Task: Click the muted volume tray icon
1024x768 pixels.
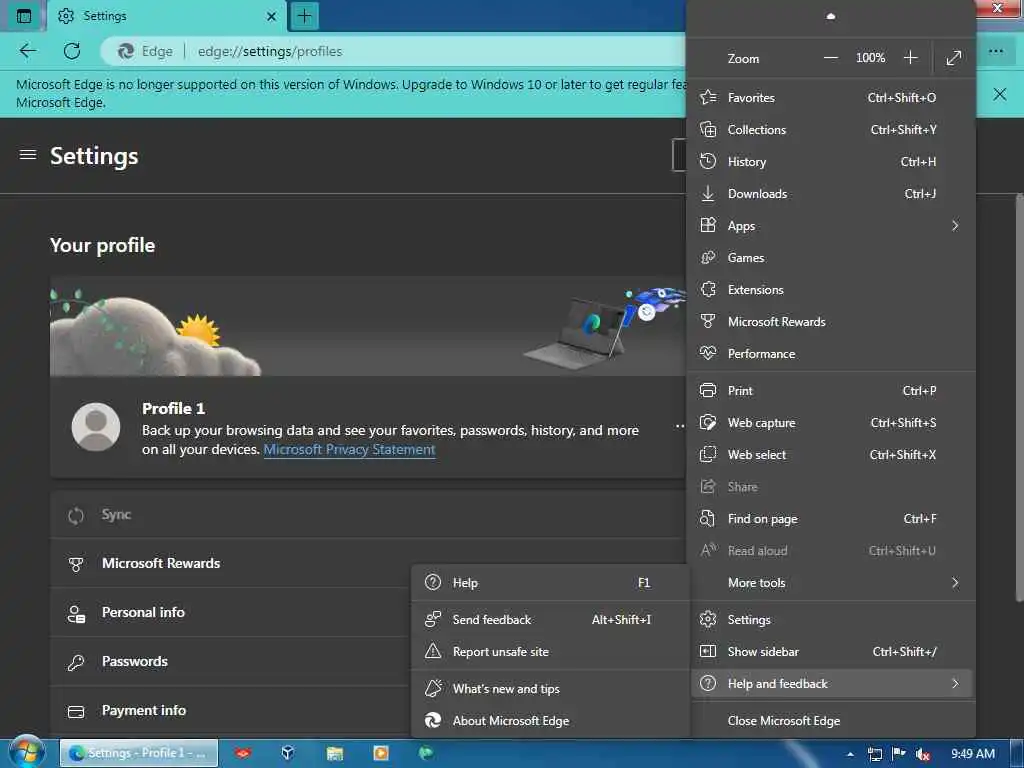Action: 922,754
